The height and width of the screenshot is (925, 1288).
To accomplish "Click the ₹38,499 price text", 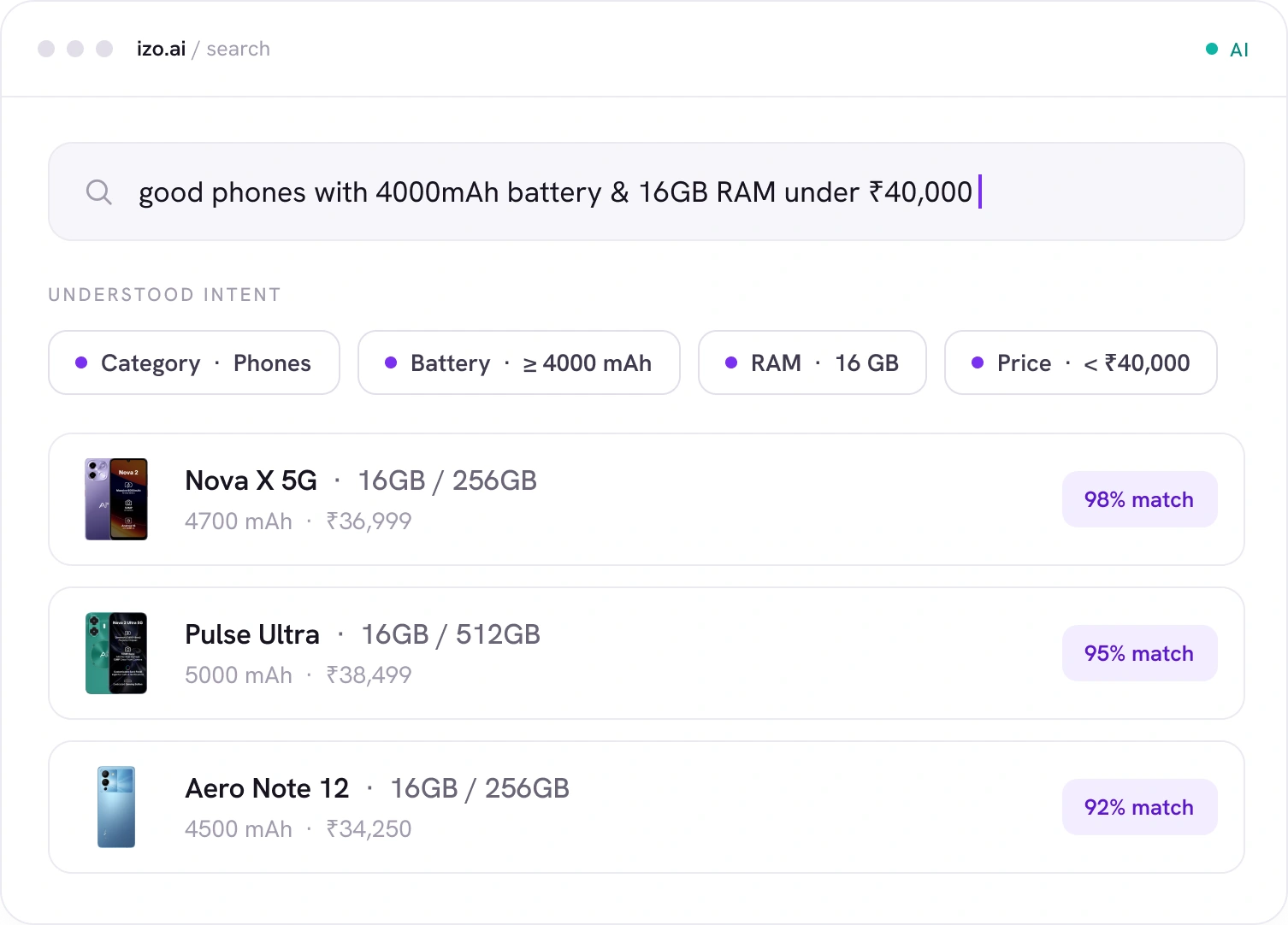I will 369,675.
